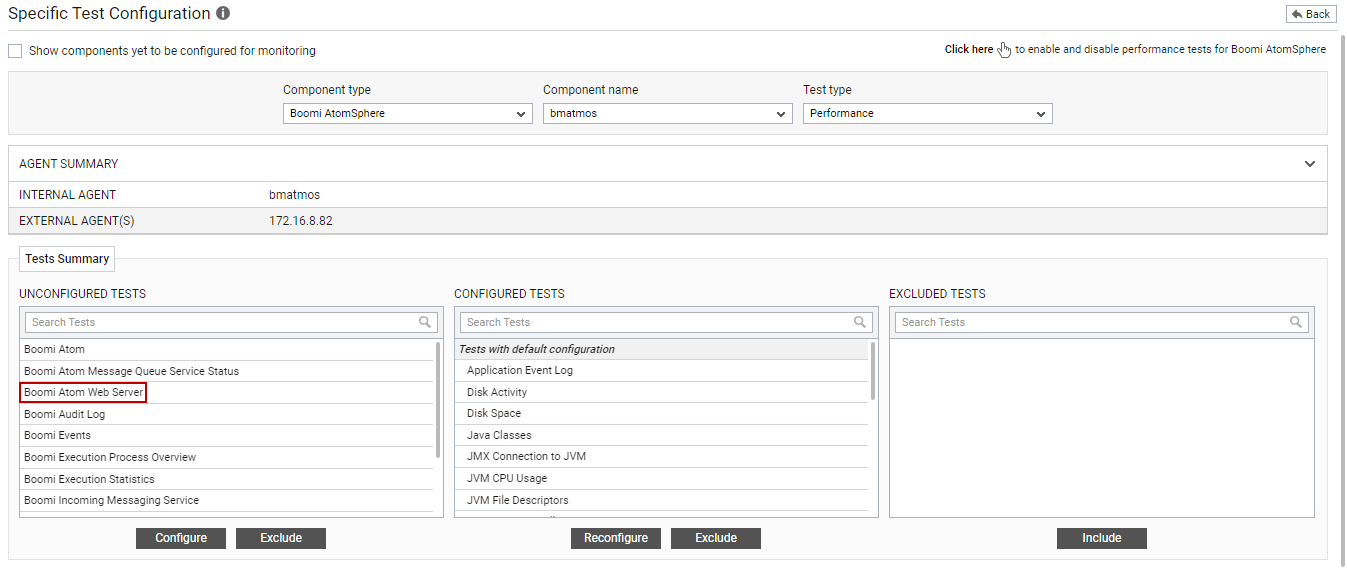Image resolution: width=1347 pixels, height=568 pixels.
Task: Click search magnifier icon in Configured Tests
Action: [x=861, y=322]
